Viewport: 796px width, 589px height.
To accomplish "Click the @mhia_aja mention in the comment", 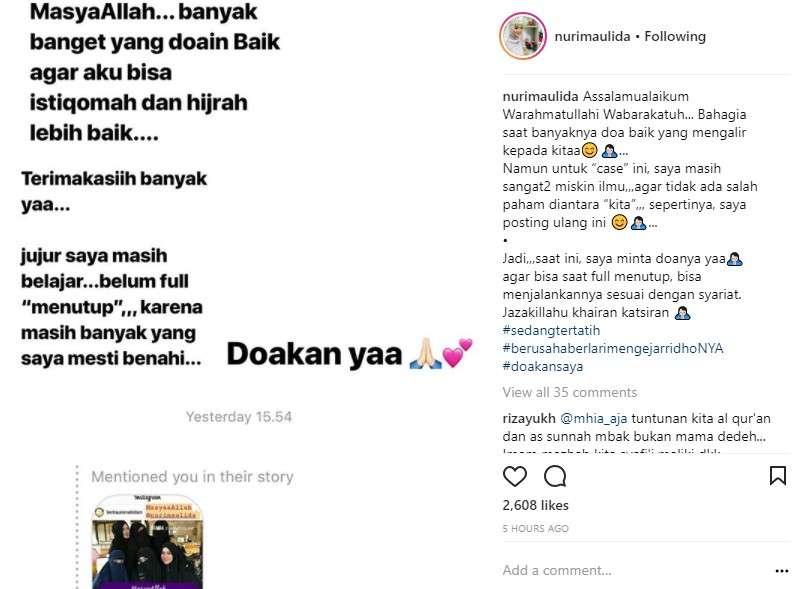I will 593,418.
